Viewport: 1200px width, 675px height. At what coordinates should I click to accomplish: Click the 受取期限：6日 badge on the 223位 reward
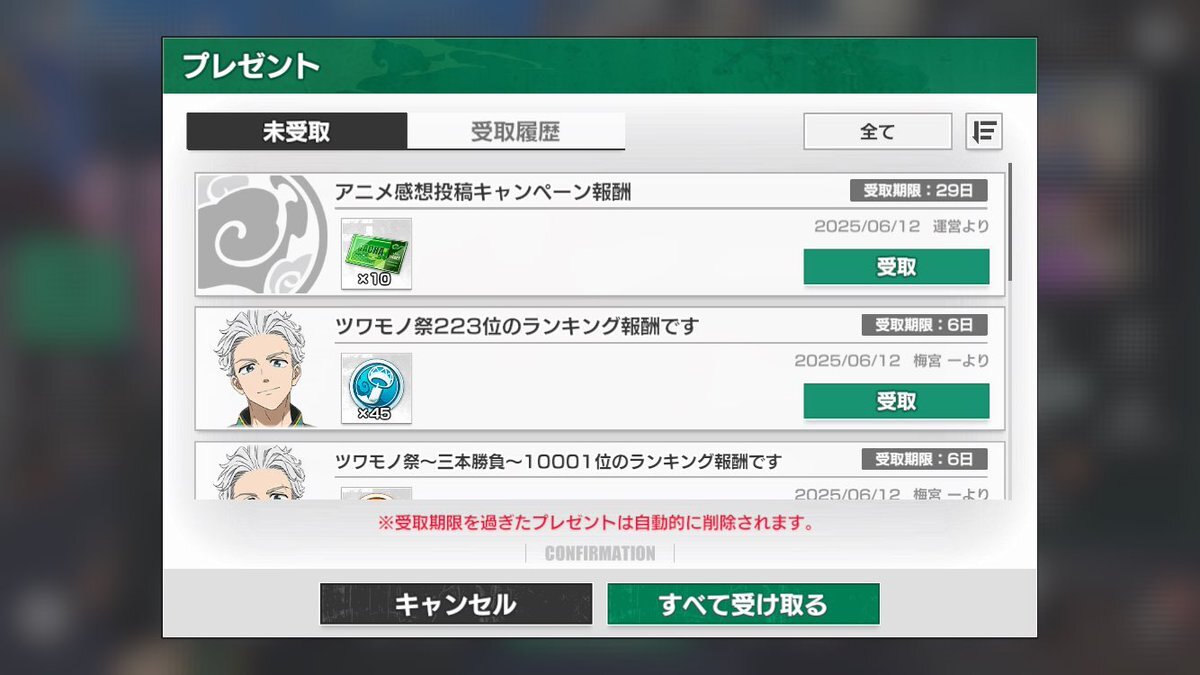[x=925, y=324]
